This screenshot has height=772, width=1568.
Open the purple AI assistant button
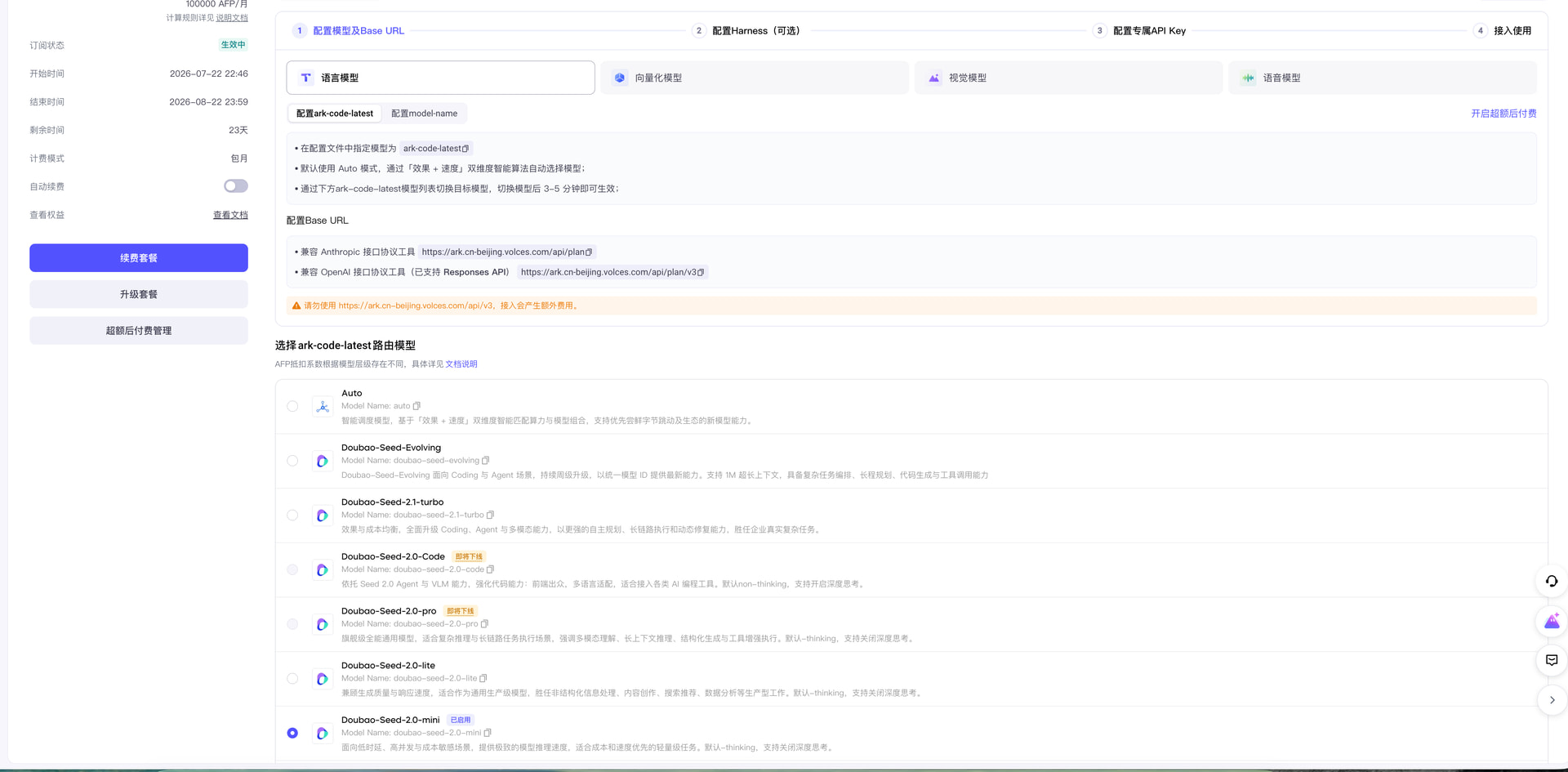pos(1552,622)
